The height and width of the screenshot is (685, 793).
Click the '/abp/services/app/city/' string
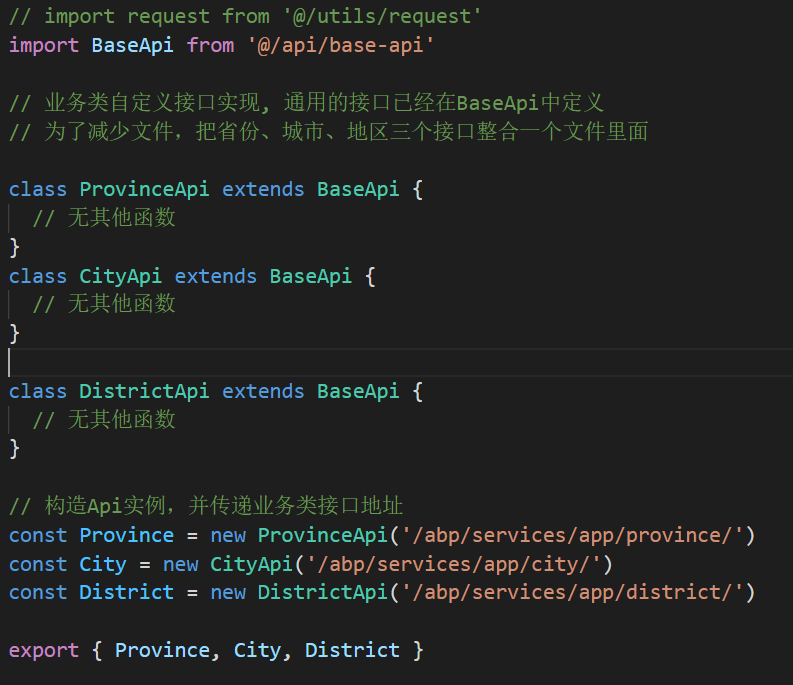click(453, 565)
